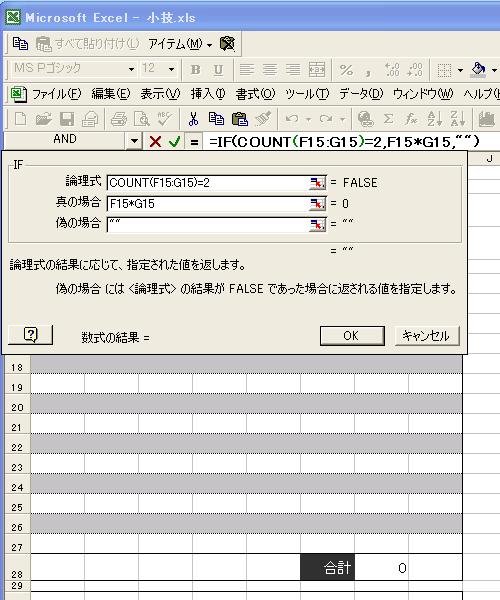Image resolution: width=500 pixels, height=600 pixels.
Task: Collapse dialog via 偽の場合 range selector
Action: (x=318, y=224)
